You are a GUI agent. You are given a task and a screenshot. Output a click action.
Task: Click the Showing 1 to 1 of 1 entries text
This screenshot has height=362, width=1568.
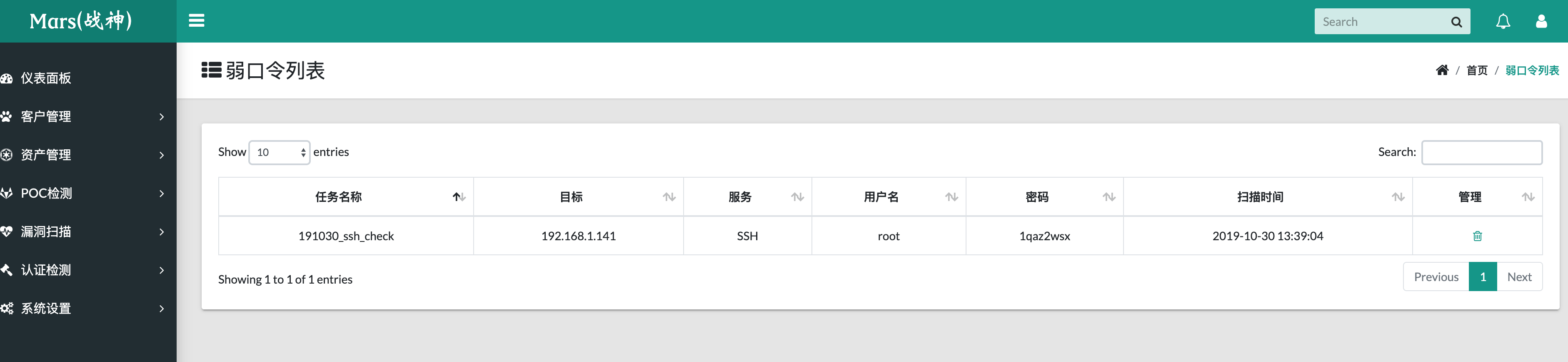(285, 279)
